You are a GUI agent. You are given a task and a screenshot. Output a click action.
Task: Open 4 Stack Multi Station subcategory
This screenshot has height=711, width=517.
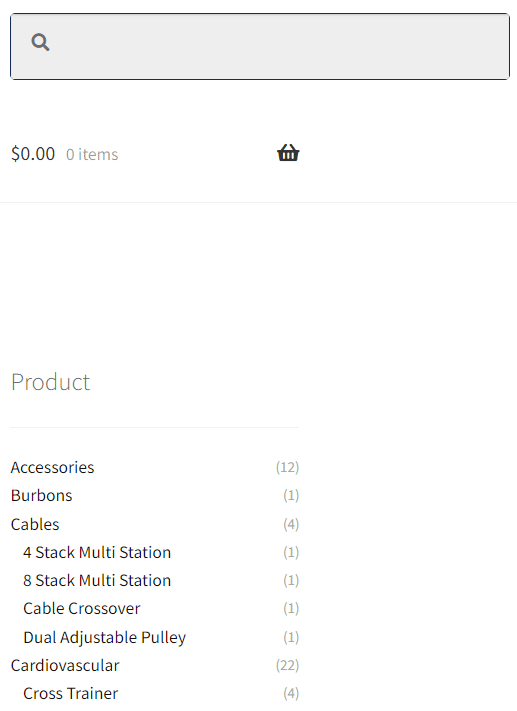[x=97, y=553]
